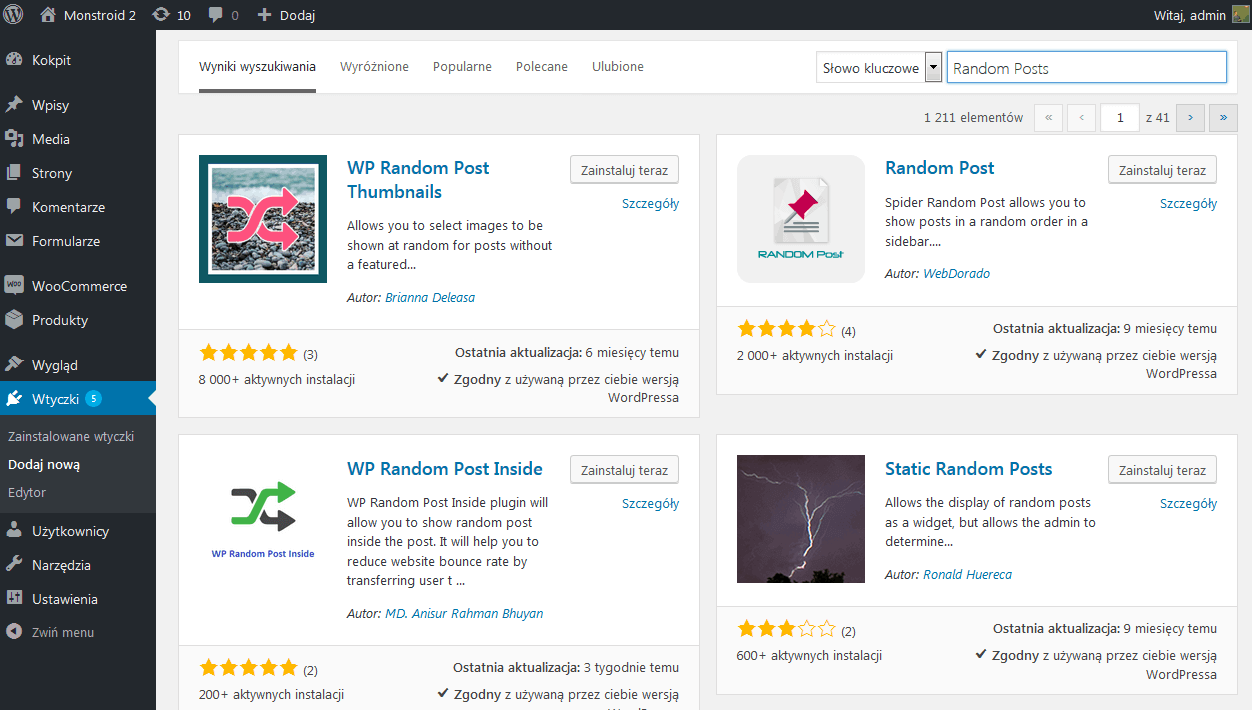Open author link WebDorado
Screen dimensions: 1252x710
tap(956, 273)
